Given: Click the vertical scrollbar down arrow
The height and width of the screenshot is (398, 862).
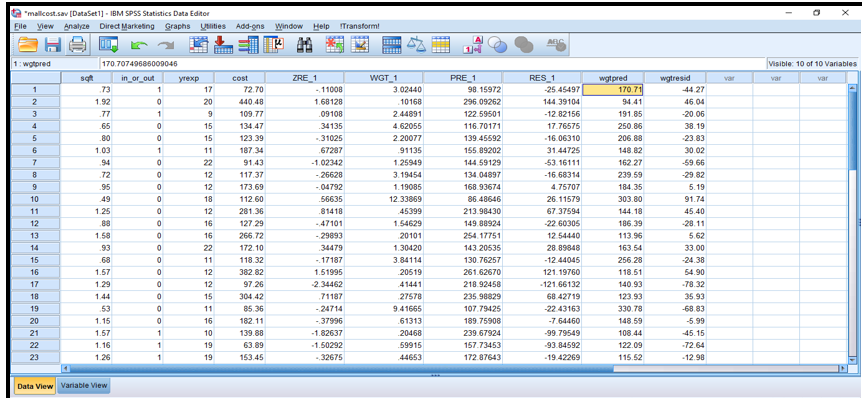Looking at the screenshot, I should [x=853, y=360].
